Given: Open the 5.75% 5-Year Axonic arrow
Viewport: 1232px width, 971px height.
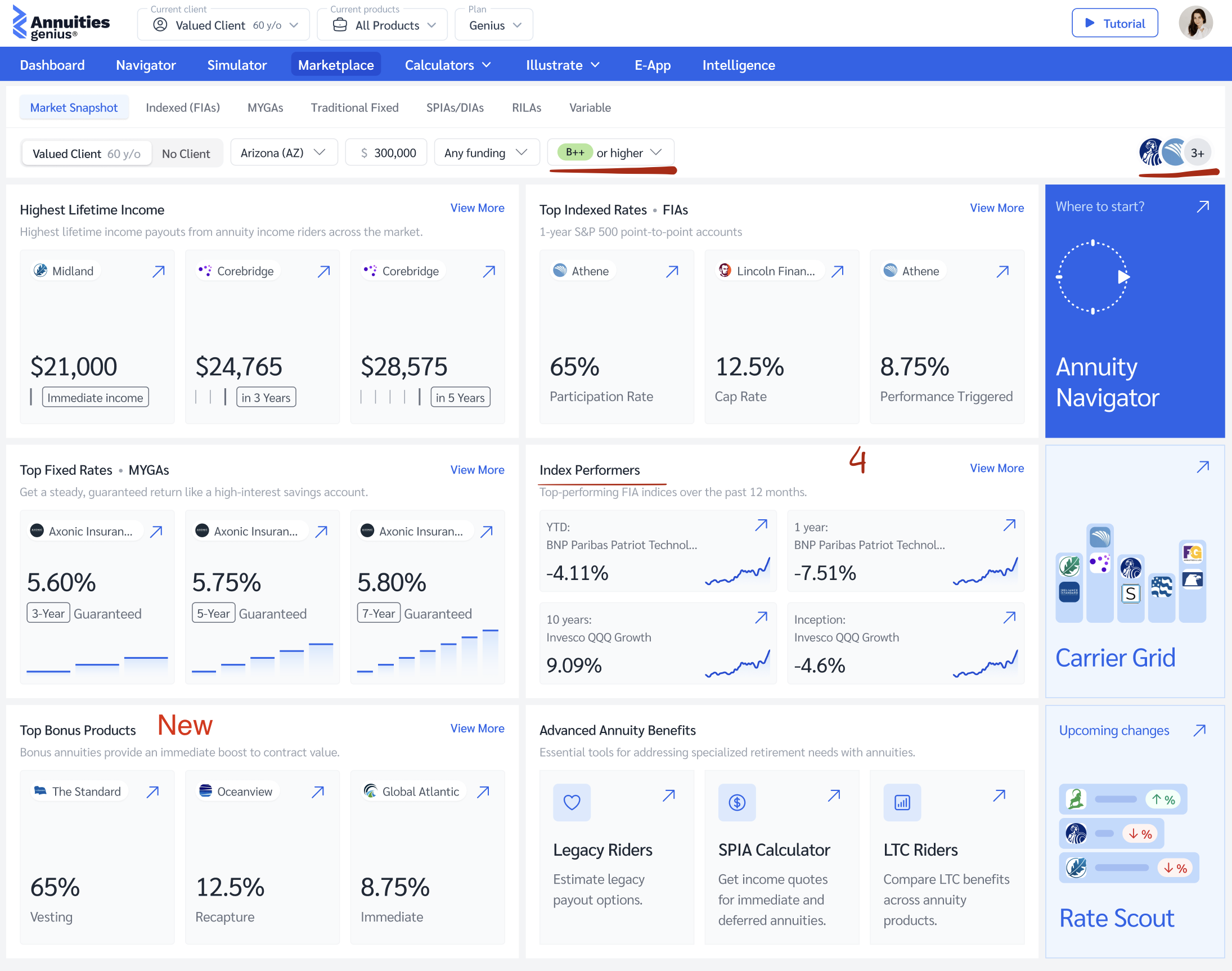Looking at the screenshot, I should pyautogui.click(x=321, y=532).
